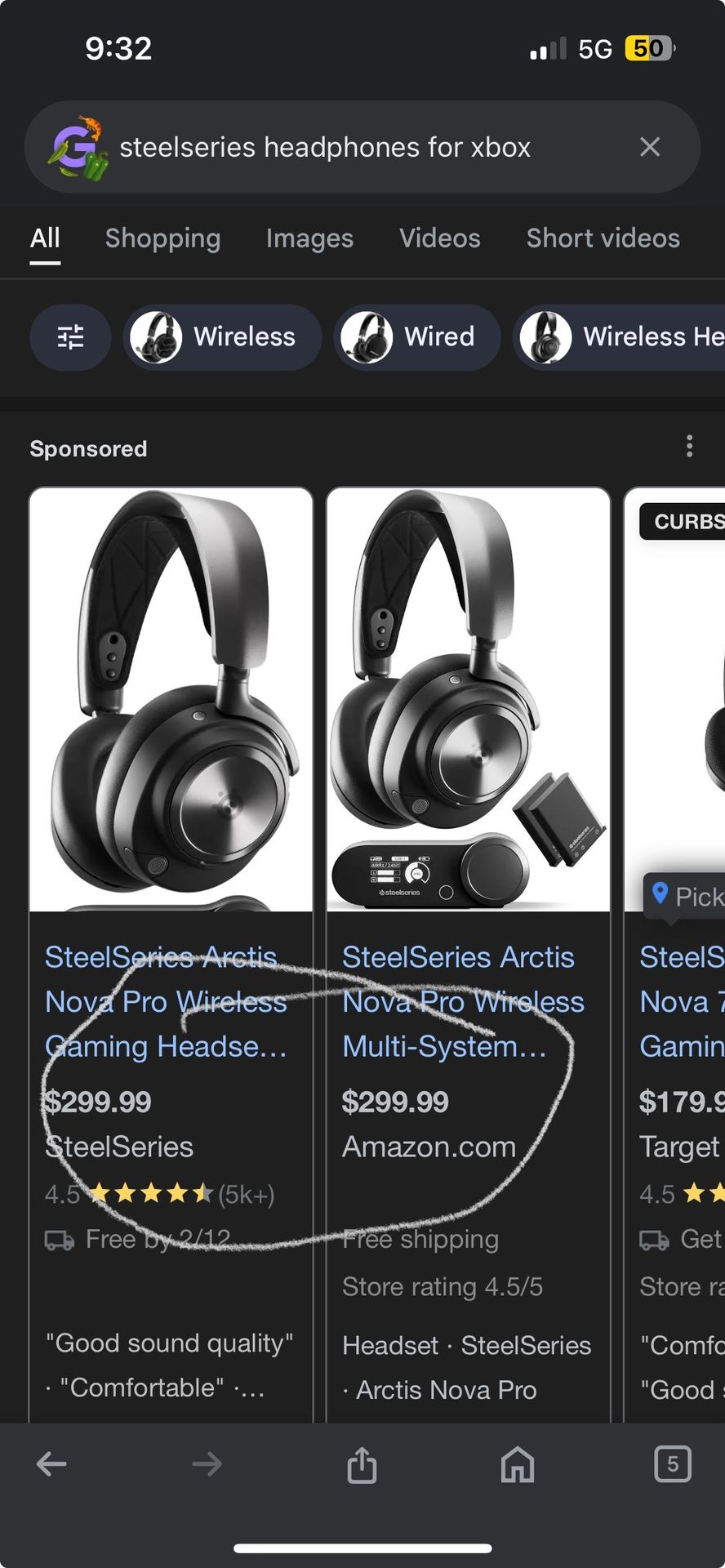Screen dimensions: 725x1568
Task: Open the Short videos tab
Action: point(603,238)
